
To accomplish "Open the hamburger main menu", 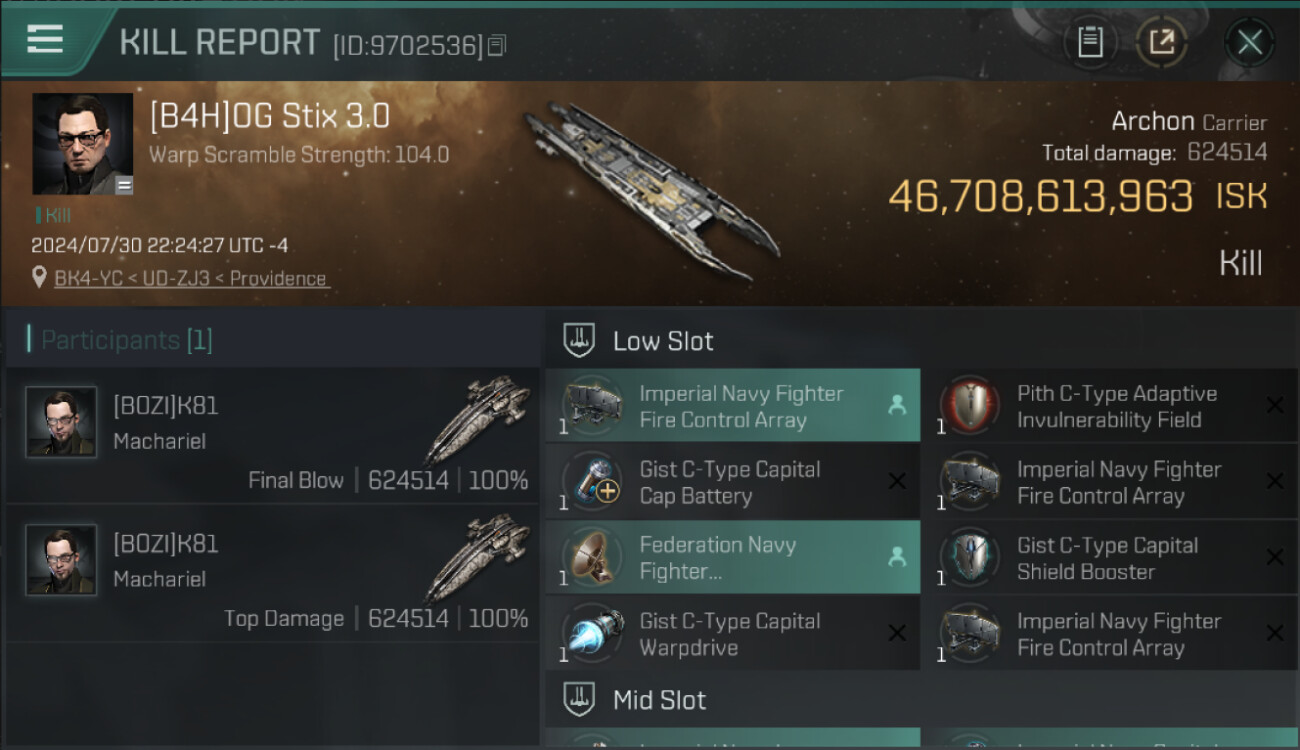I will (x=45, y=40).
